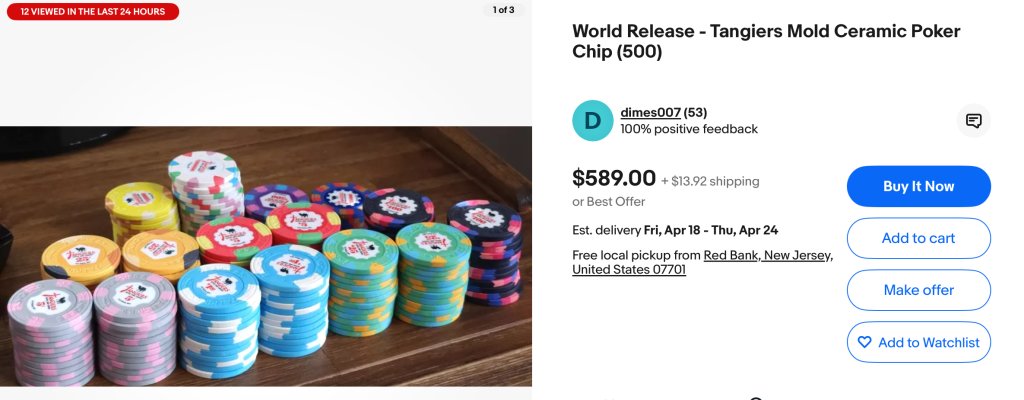Click the 12 viewed in last 24 hours badge

(91, 12)
